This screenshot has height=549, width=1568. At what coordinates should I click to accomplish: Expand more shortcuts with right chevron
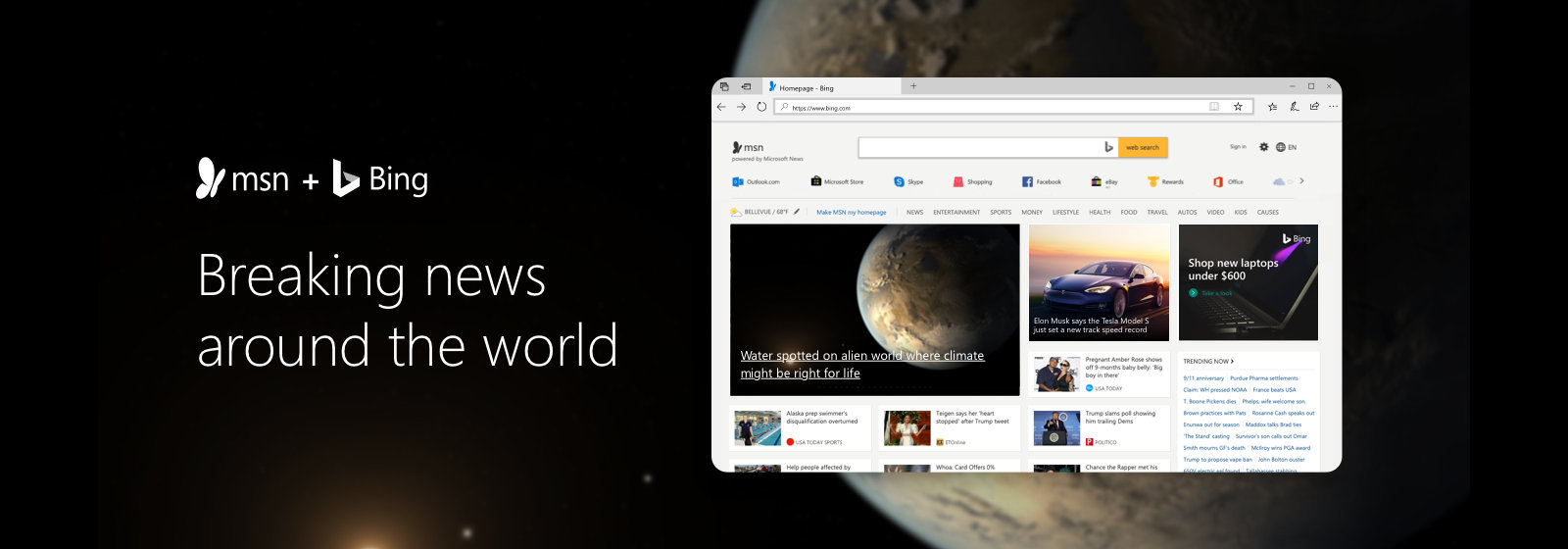(x=1301, y=181)
